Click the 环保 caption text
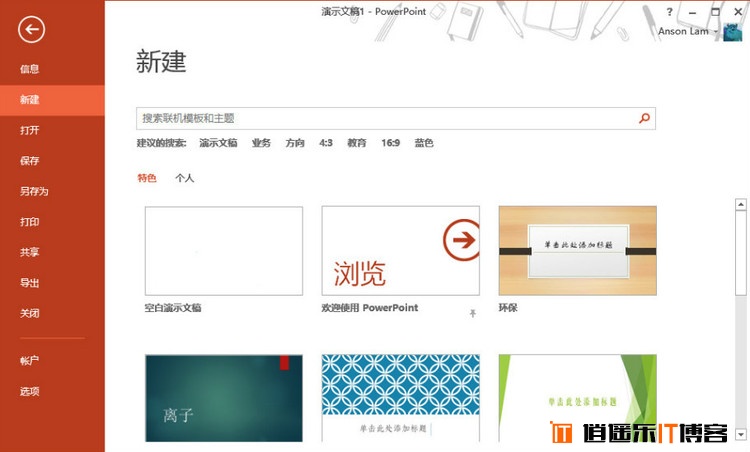This screenshot has width=750, height=452. coord(508,308)
